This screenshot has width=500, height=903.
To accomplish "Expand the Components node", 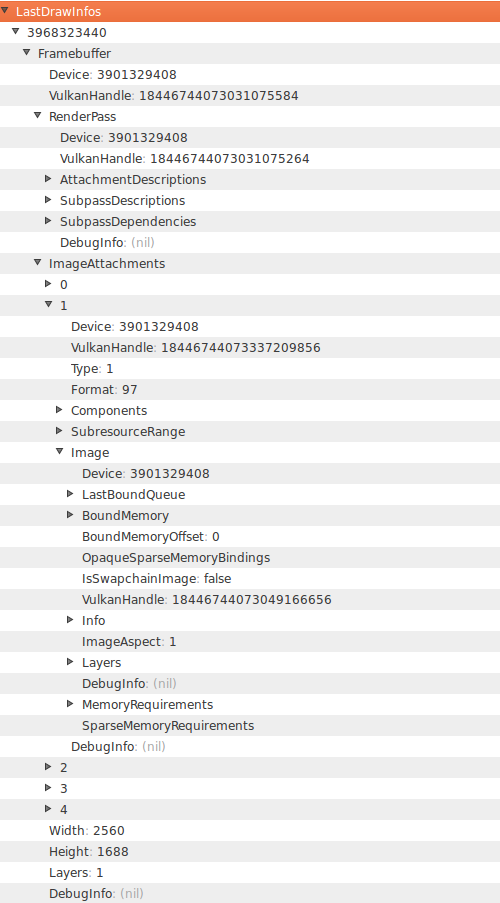I will (59, 409).
